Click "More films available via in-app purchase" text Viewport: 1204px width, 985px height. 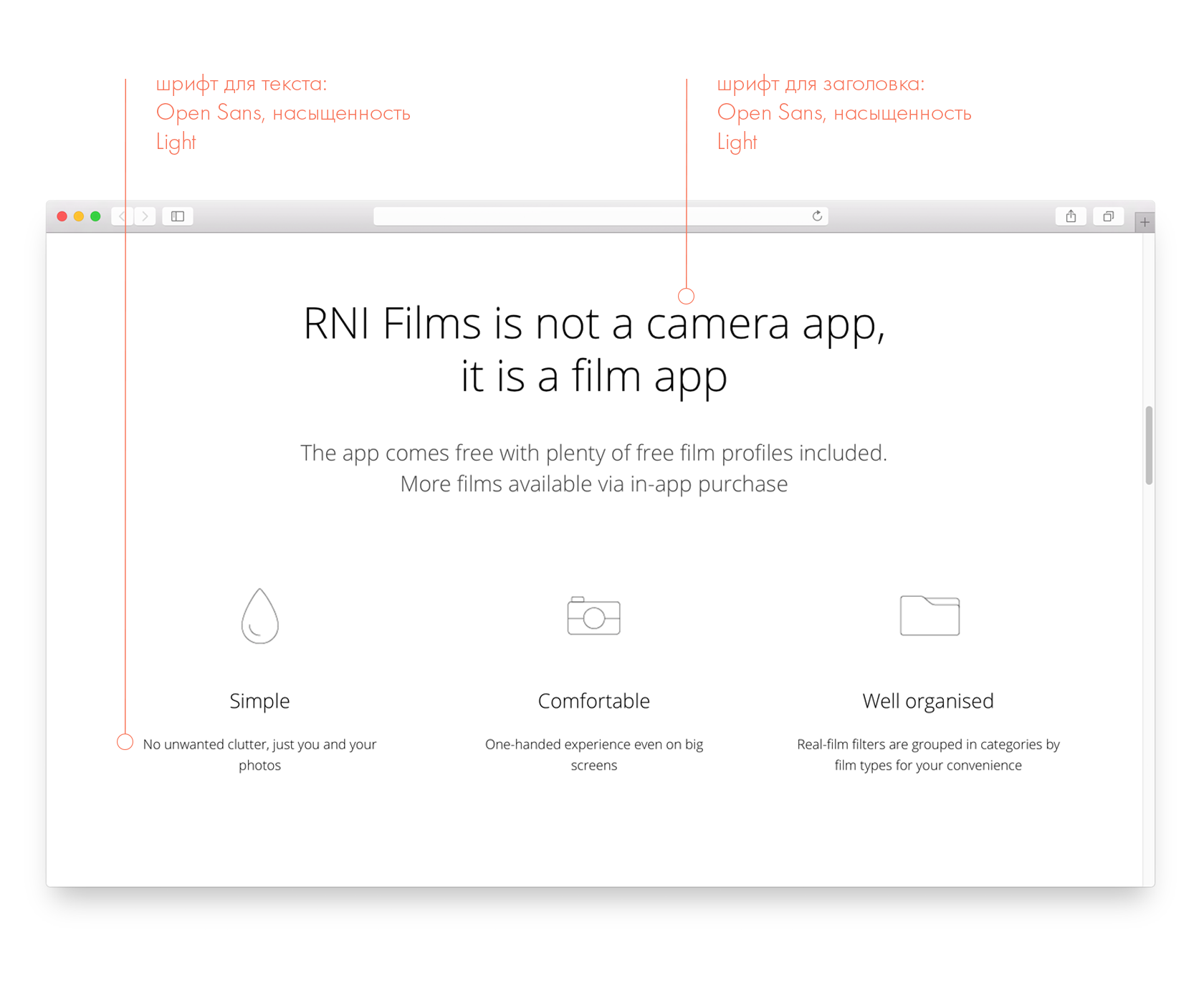(594, 484)
